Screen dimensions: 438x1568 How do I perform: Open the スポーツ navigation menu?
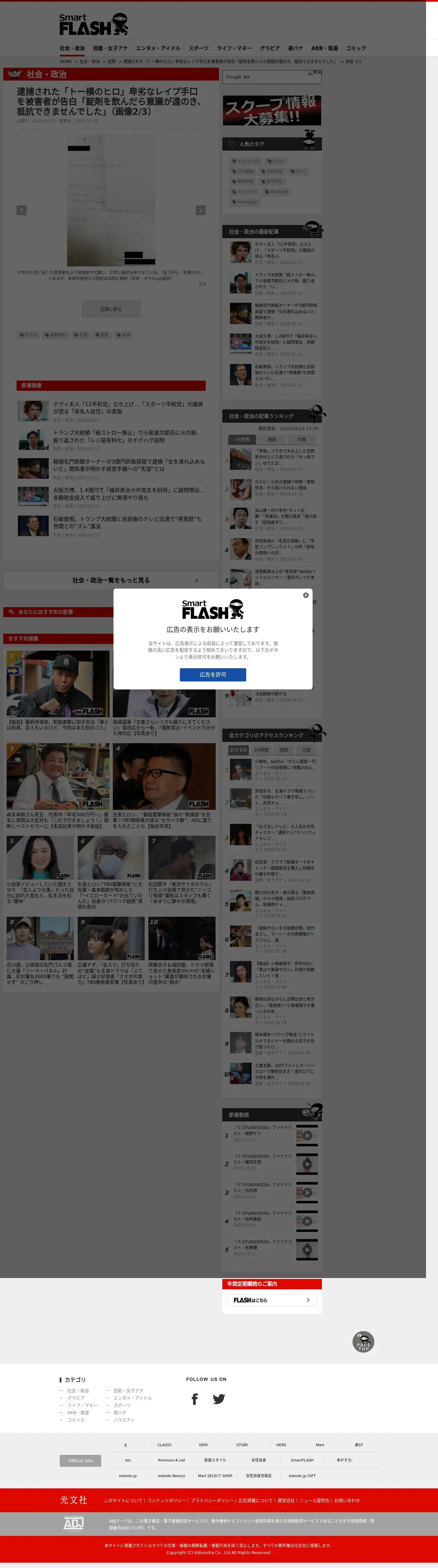click(x=198, y=48)
